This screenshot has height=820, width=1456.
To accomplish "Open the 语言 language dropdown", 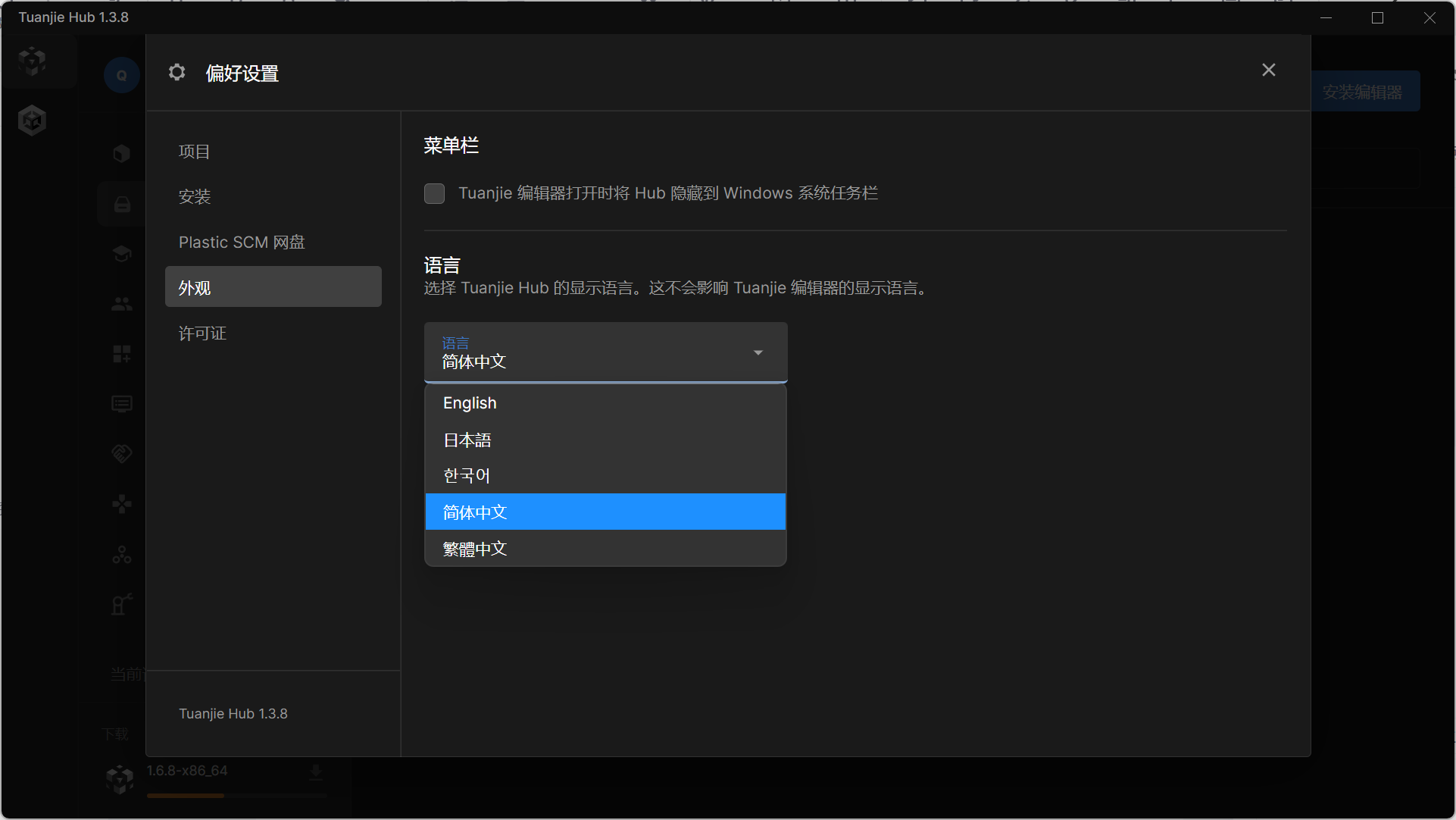I will tap(605, 352).
